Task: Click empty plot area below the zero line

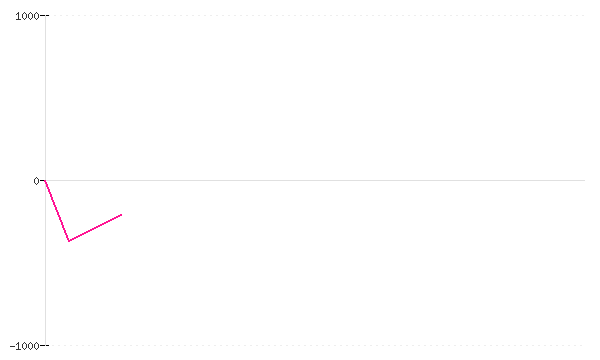Action: point(344,268)
